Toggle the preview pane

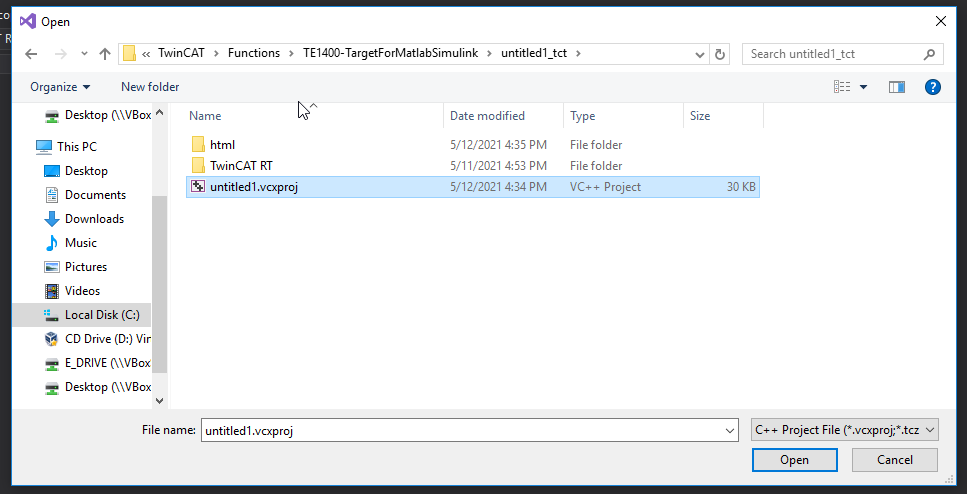tap(897, 87)
